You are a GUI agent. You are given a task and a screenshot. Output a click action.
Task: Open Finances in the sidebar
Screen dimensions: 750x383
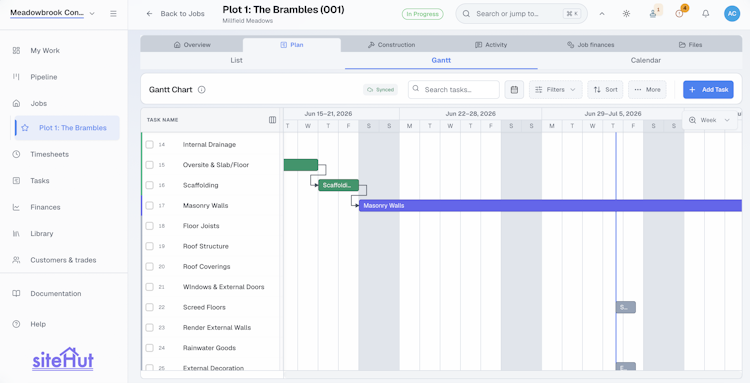click(45, 207)
